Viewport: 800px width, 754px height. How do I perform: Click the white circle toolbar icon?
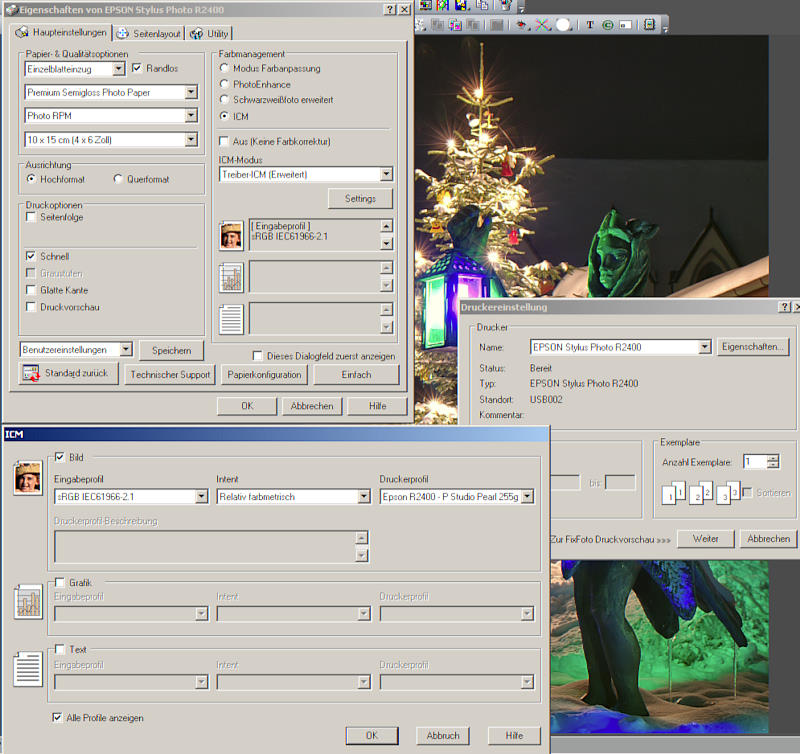pos(563,24)
